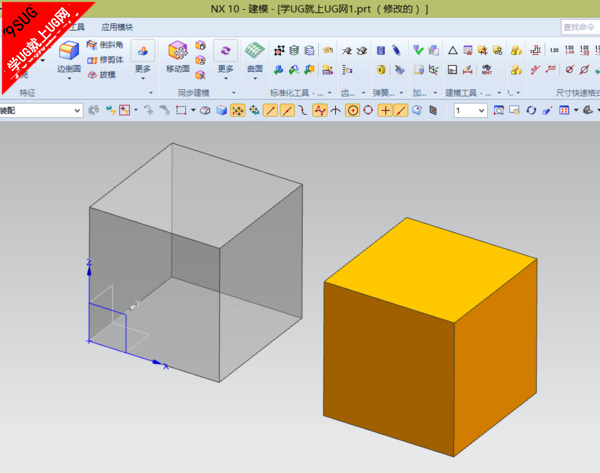Image resolution: width=600 pixels, height=473 pixels.
Task: Expand the 建模工具 group arrow
Action: coord(499,93)
